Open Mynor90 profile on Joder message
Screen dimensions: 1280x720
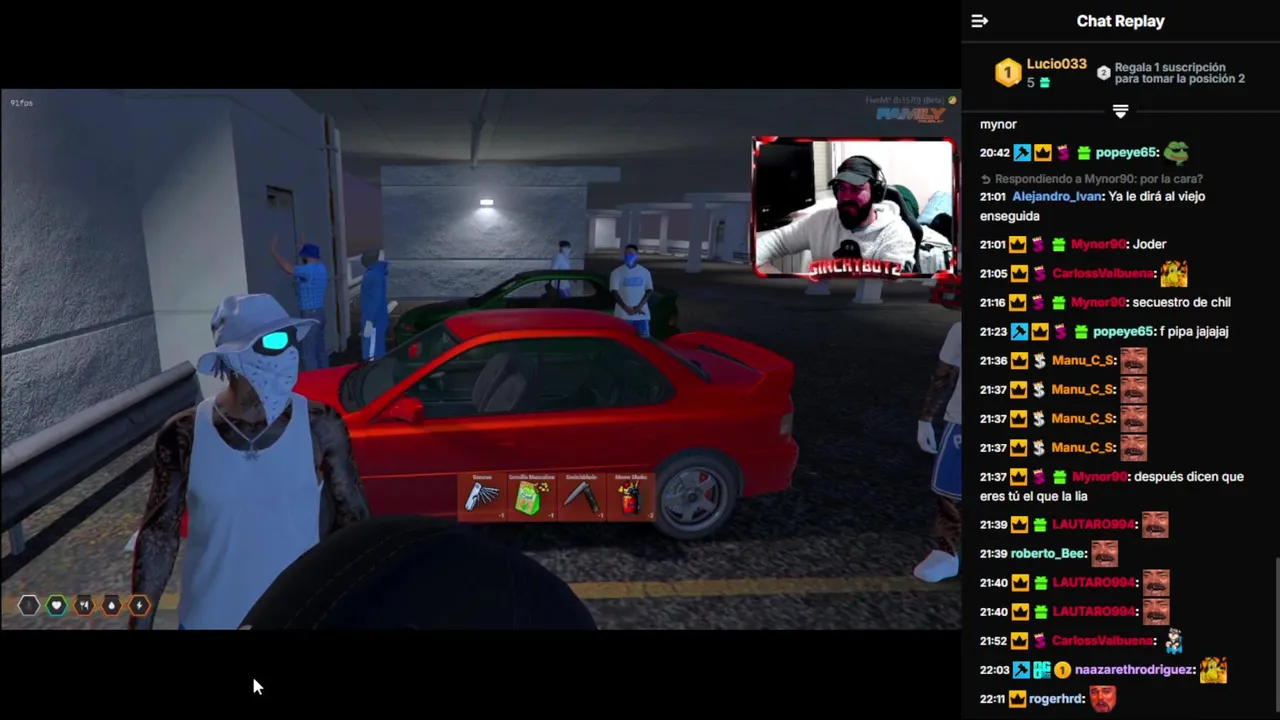coord(1099,244)
